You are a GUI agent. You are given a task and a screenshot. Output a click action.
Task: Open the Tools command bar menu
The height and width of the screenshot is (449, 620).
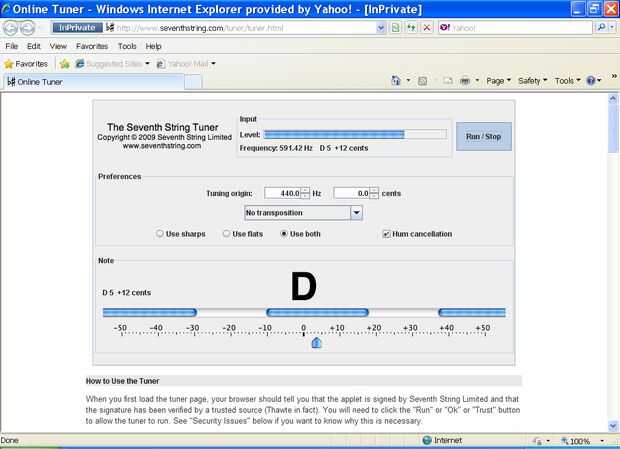[567, 81]
